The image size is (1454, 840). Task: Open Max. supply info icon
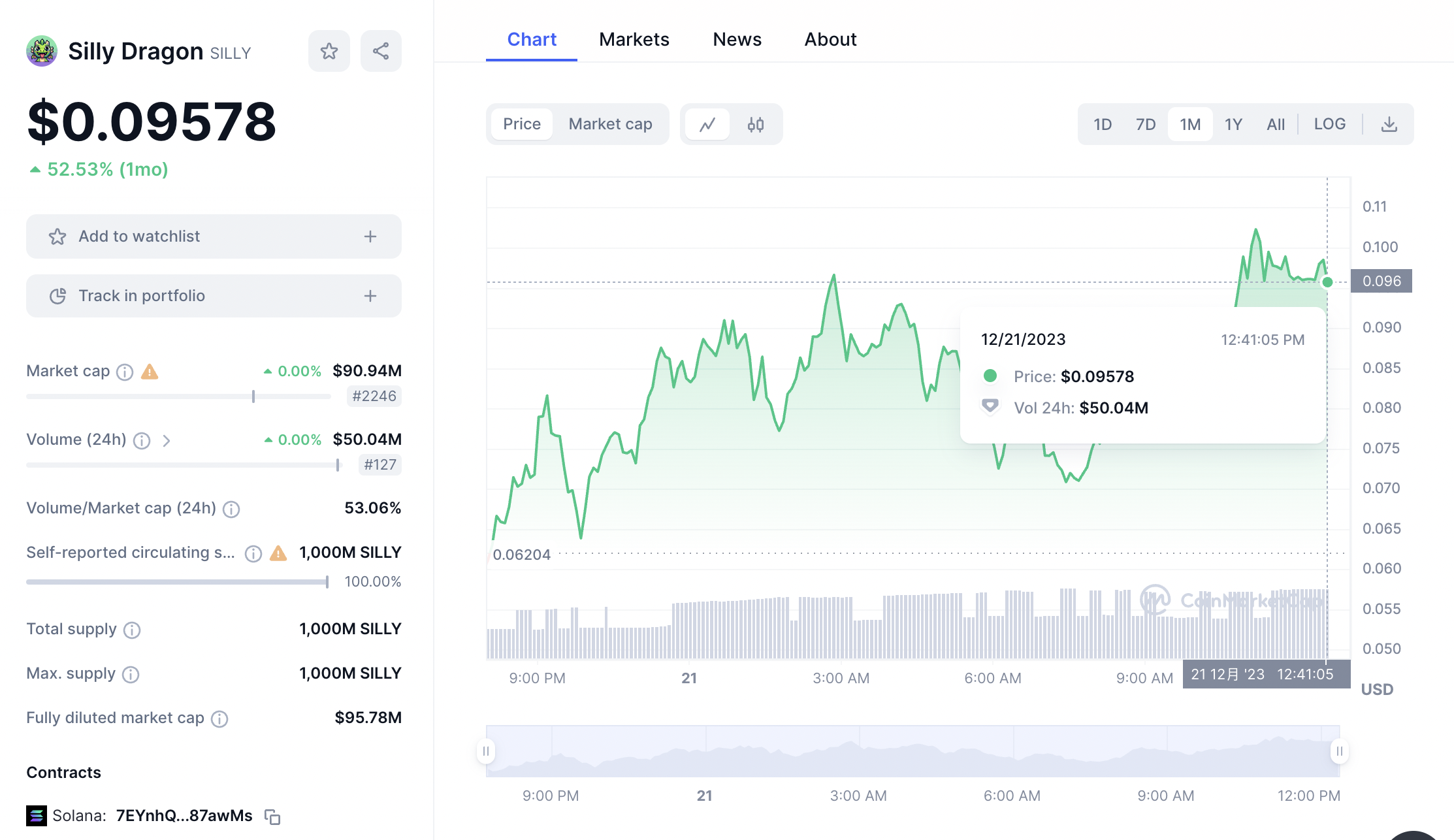tap(131, 674)
